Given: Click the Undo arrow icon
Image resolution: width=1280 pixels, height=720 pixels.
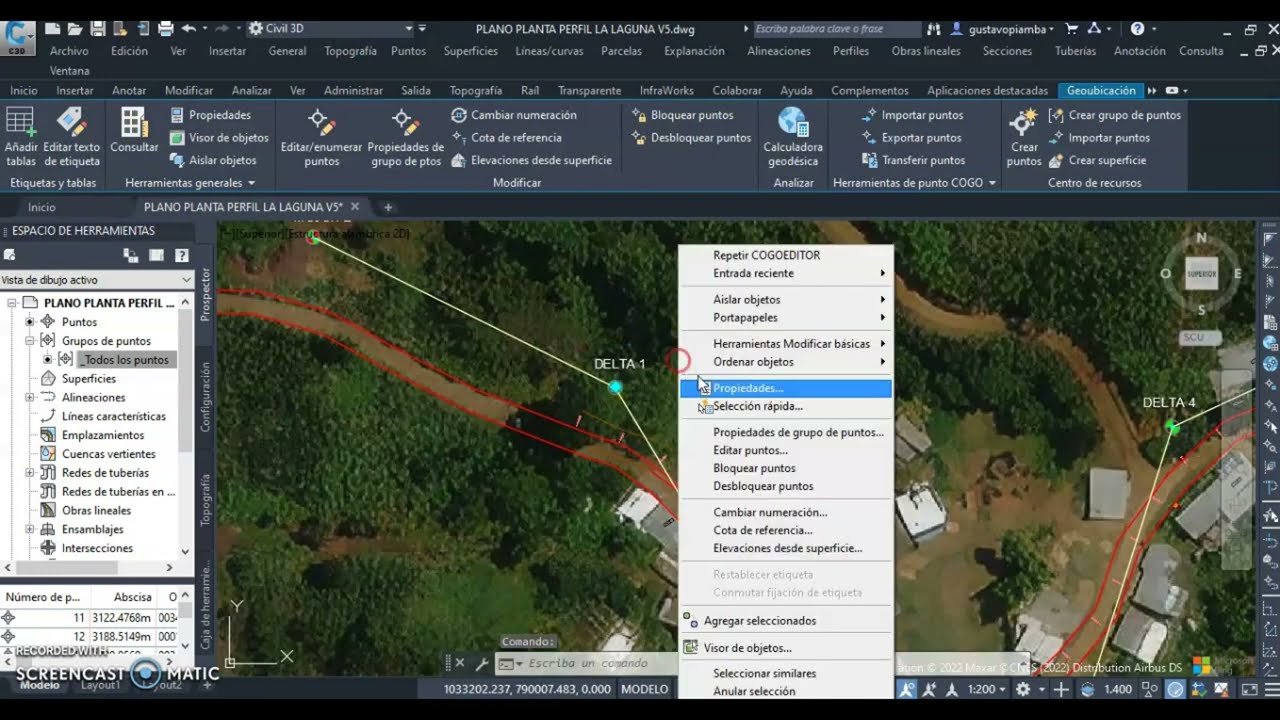Looking at the screenshot, I should tap(188, 29).
